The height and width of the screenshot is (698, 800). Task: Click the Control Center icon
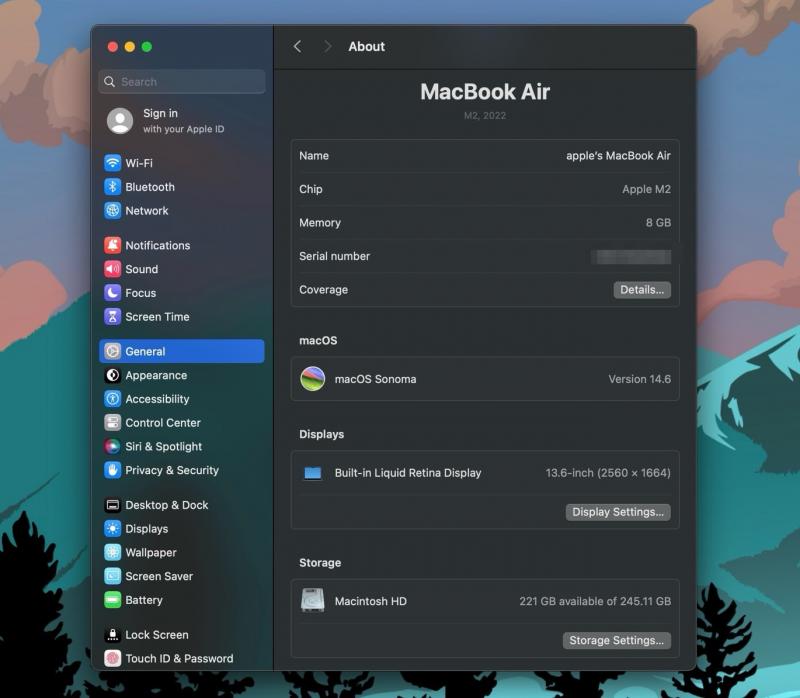coord(112,422)
